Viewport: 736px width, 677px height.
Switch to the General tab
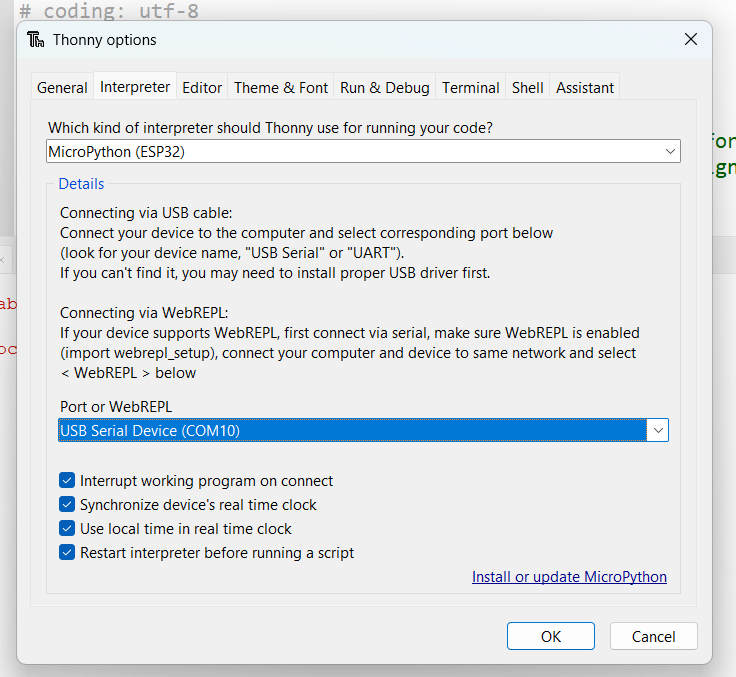tap(62, 88)
